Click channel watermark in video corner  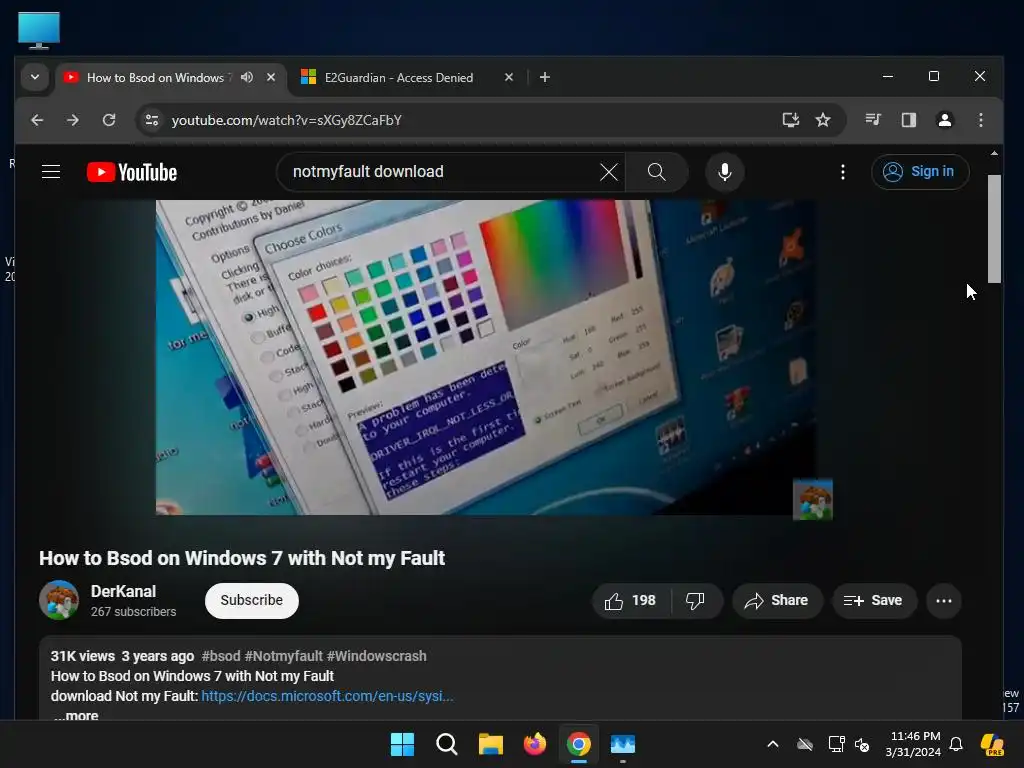click(812, 500)
